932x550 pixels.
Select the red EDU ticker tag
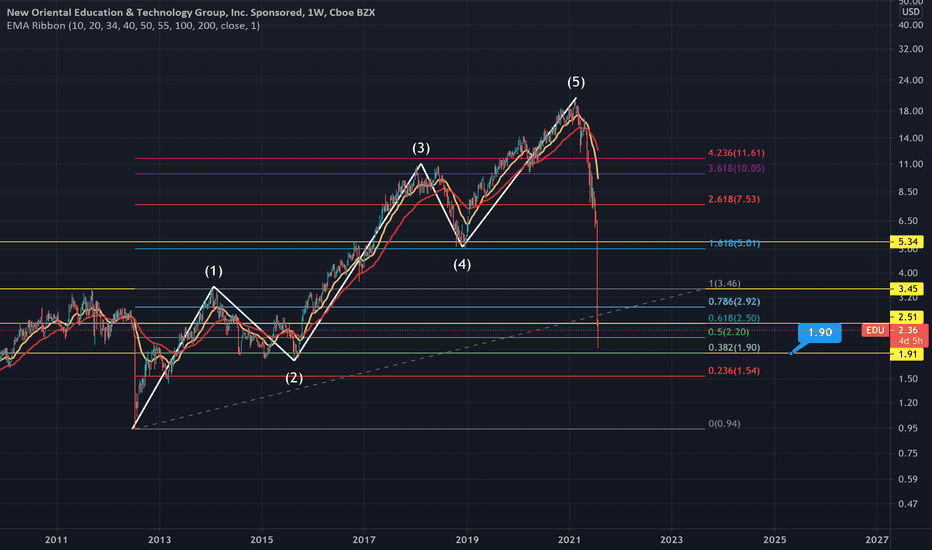(875, 330)
